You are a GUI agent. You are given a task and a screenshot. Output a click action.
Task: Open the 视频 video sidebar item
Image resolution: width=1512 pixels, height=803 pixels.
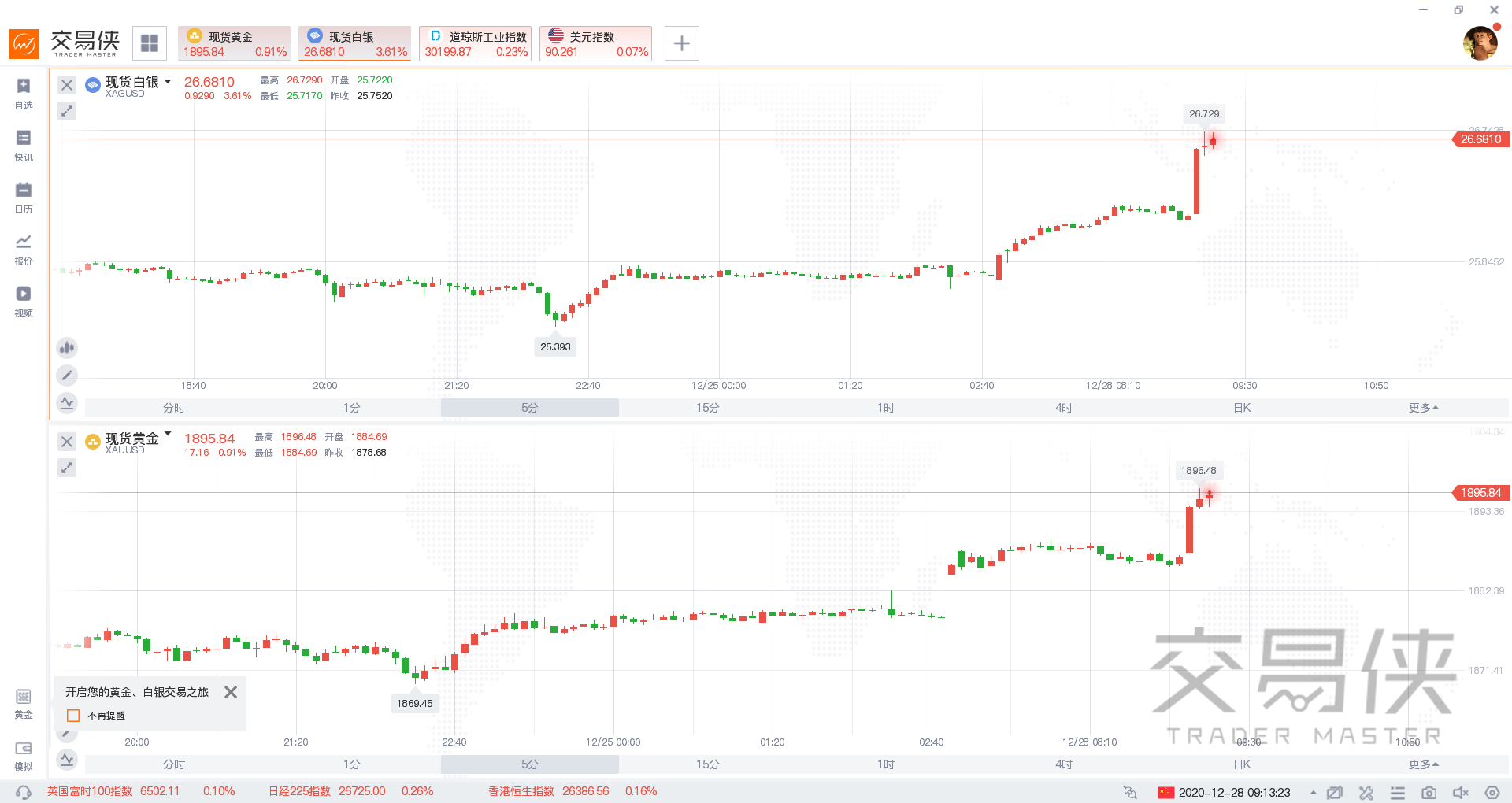coord(24,302)
